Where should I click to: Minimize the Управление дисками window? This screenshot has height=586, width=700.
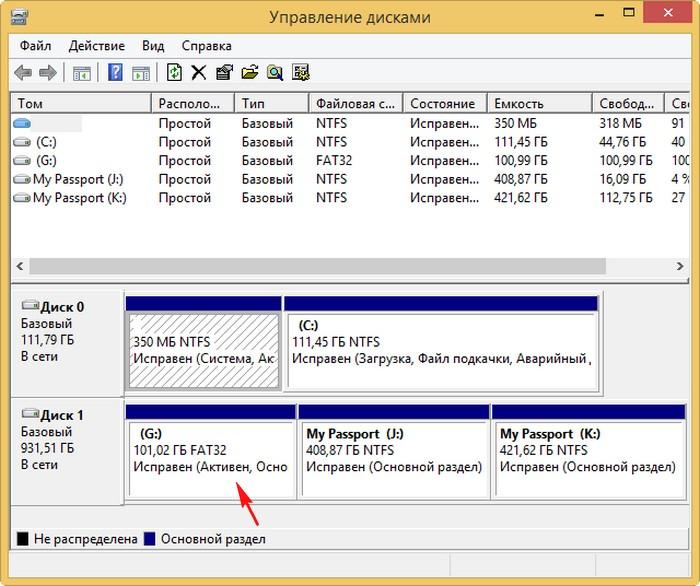coord(600,14)
